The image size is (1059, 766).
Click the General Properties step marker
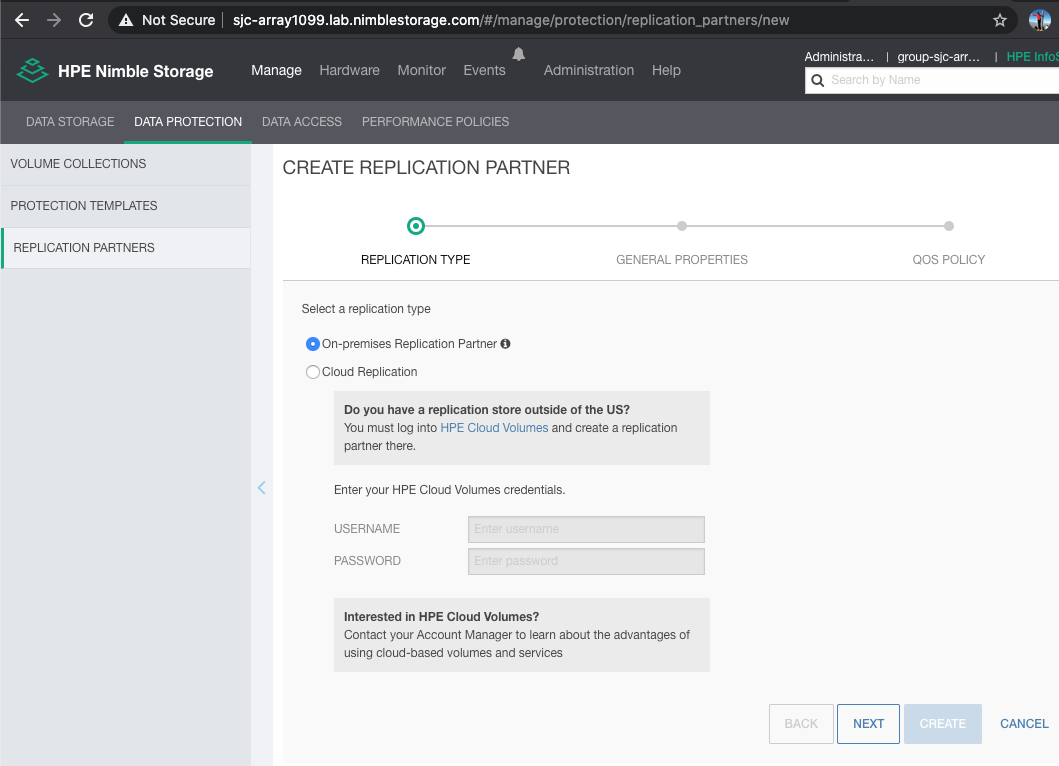point(682,226)
